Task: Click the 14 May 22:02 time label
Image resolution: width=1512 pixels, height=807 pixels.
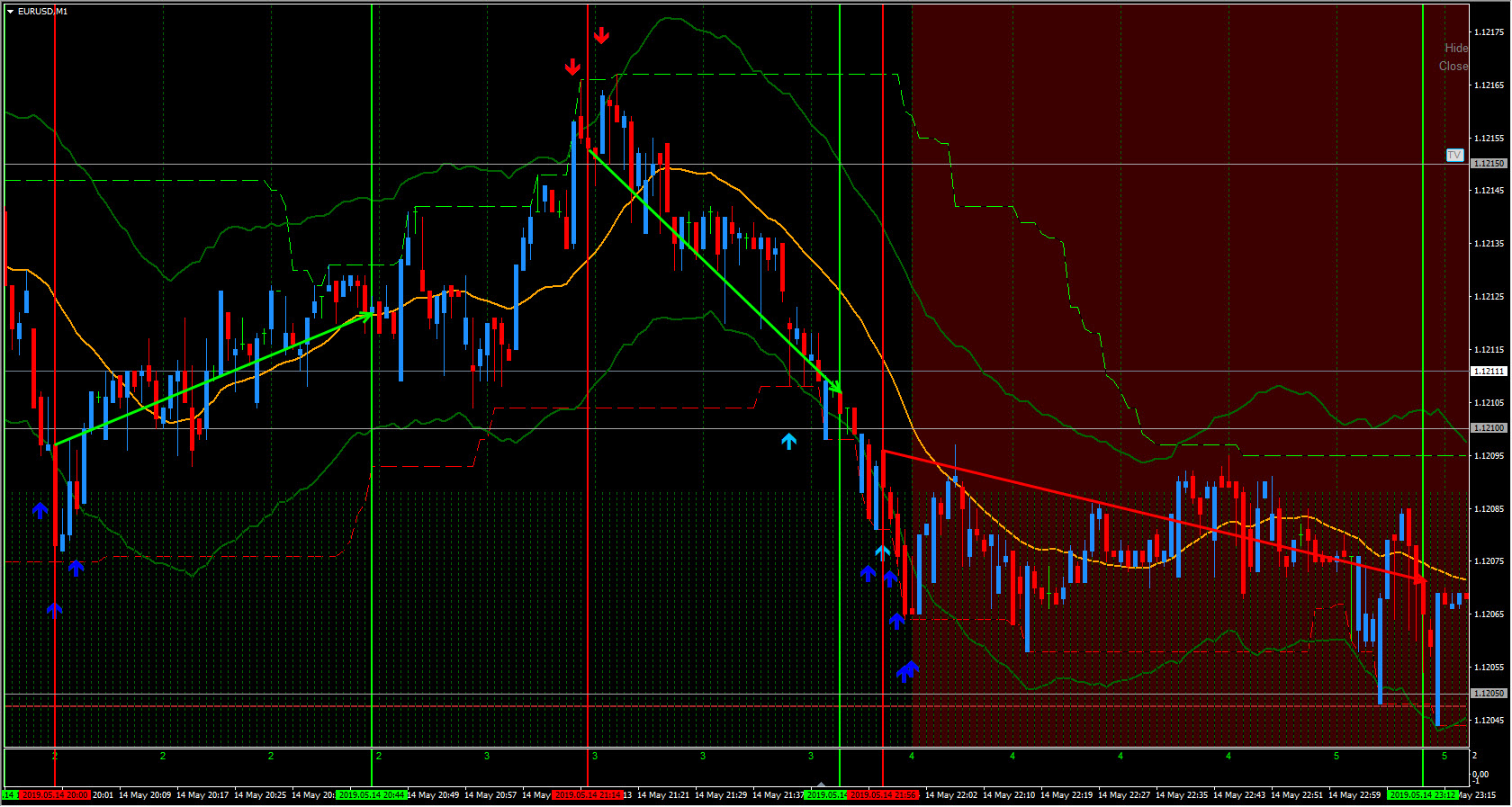Action: [x=951, y=795]
